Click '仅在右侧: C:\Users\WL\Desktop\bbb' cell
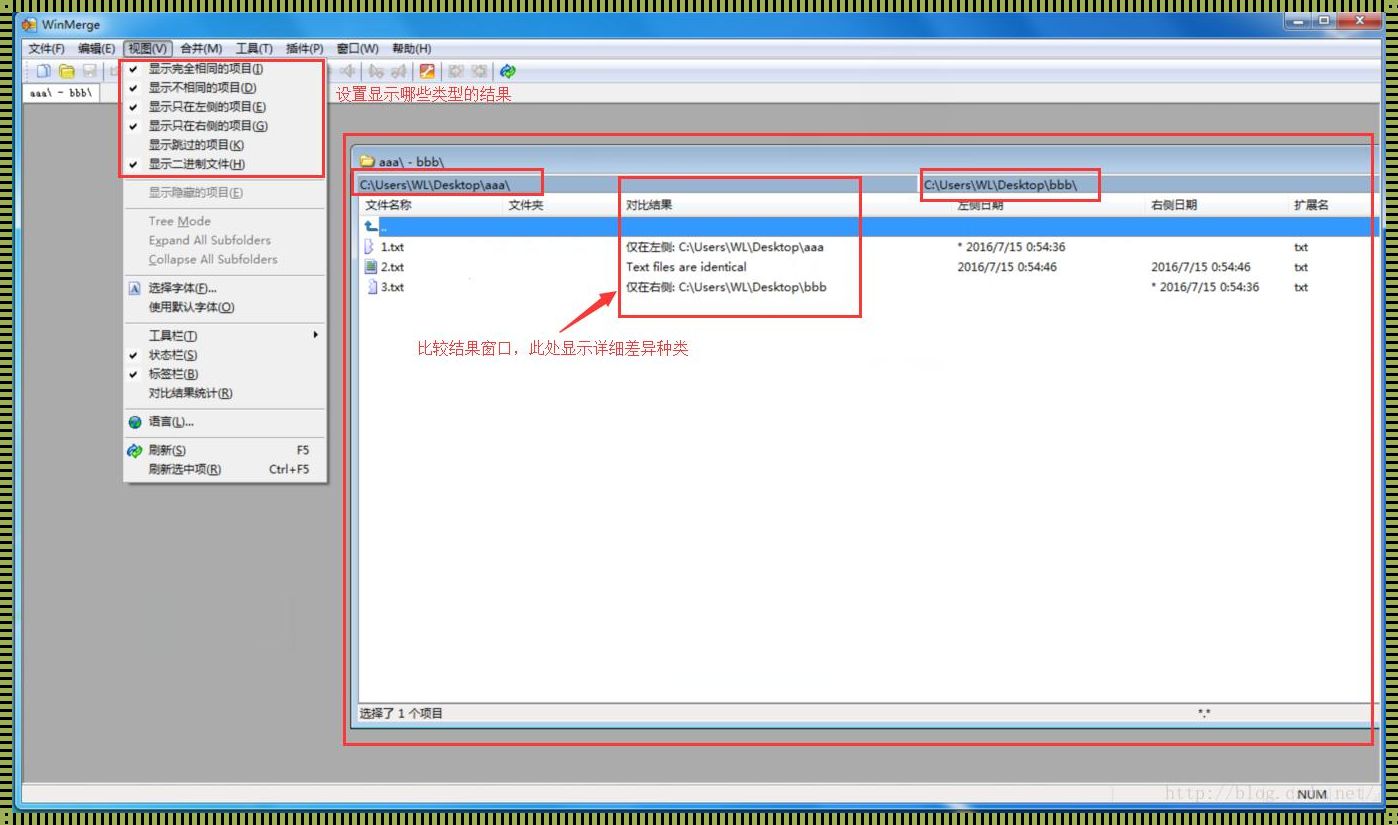Screen dimensions: 1398x825 pos(726,287)
